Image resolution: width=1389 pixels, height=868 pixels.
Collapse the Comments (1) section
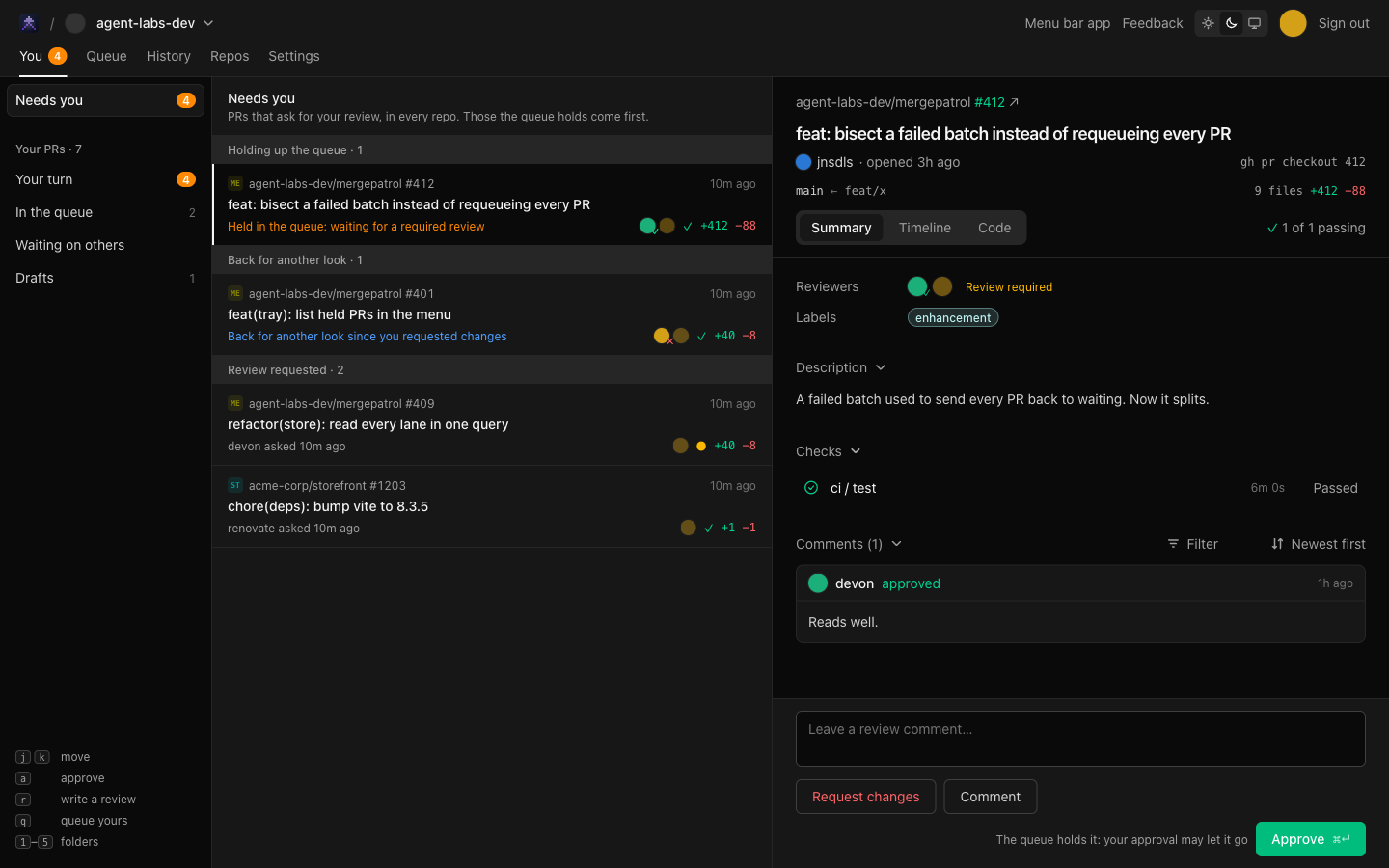849,544
